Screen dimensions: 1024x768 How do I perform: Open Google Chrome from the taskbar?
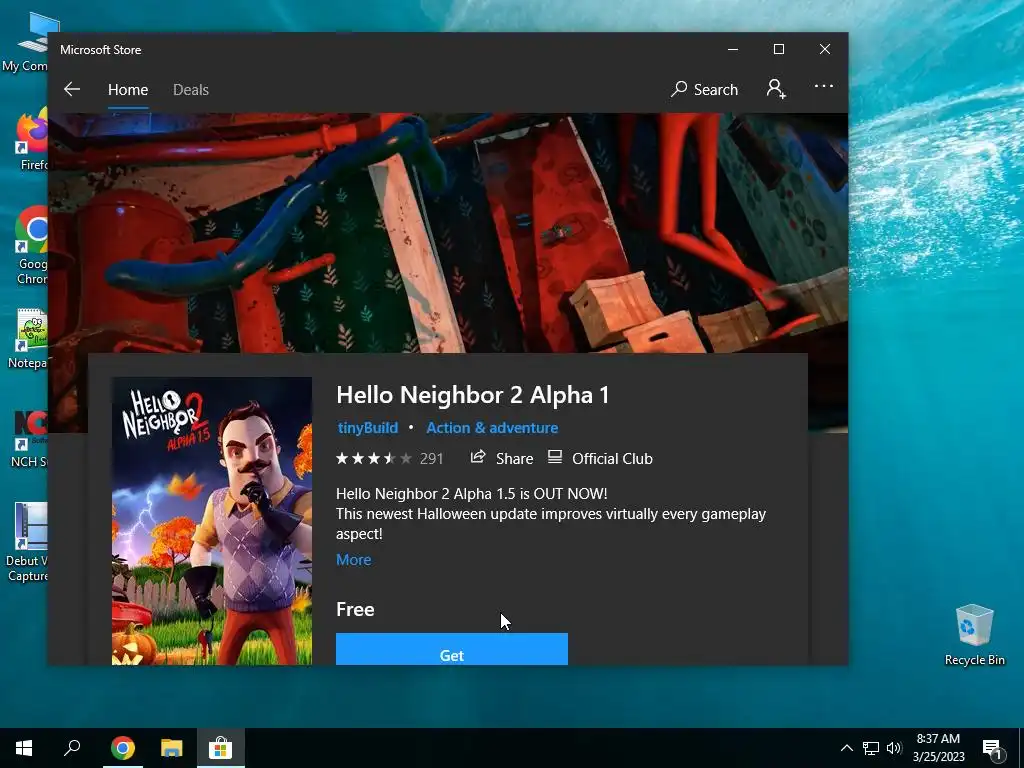tap(123, 748)
